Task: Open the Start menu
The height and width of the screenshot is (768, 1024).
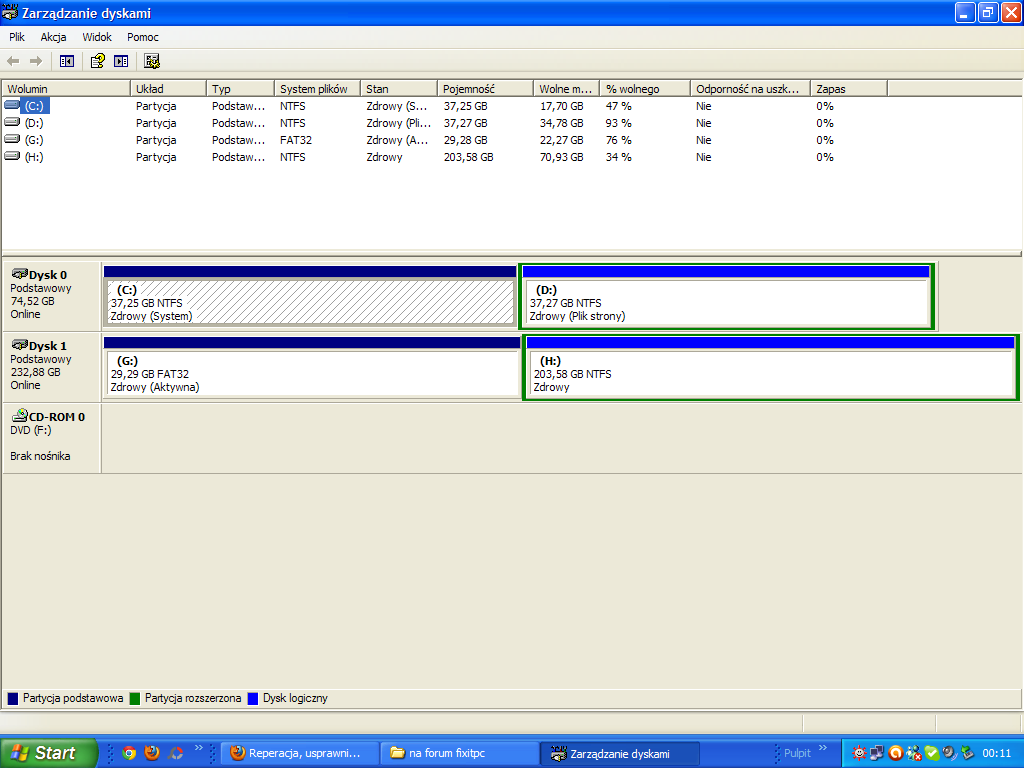Action: pyautogui.click(x=48, y=753)
